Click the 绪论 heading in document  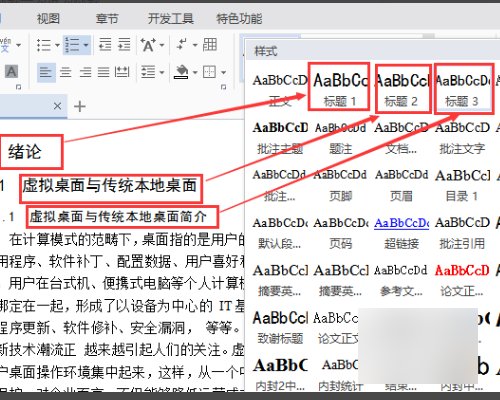coord(25,152)
